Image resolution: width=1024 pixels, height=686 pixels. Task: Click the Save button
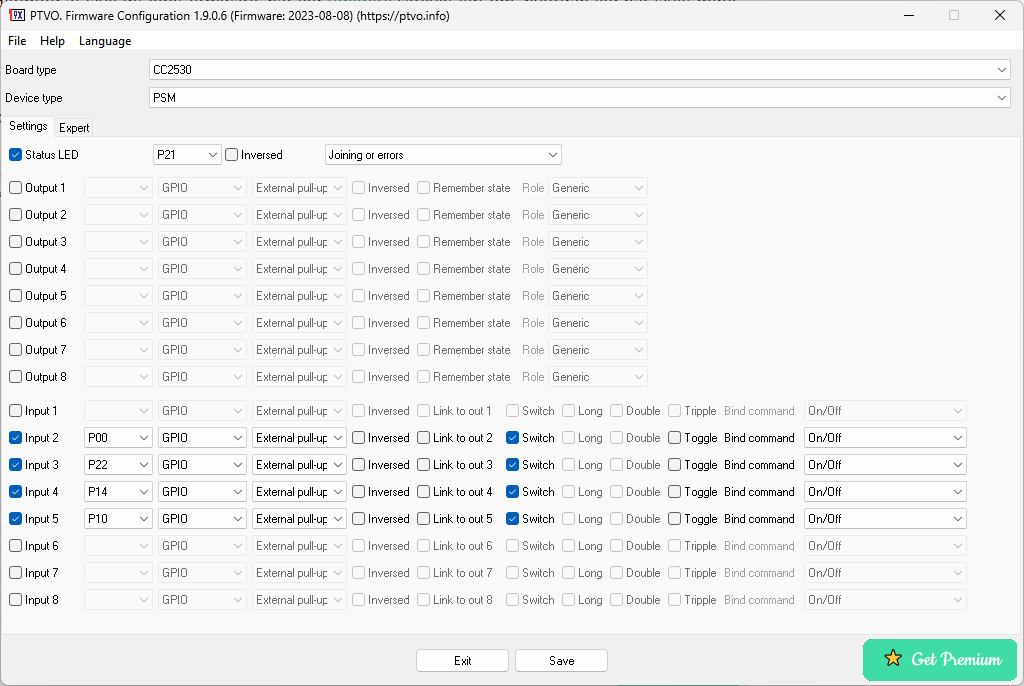561,661
